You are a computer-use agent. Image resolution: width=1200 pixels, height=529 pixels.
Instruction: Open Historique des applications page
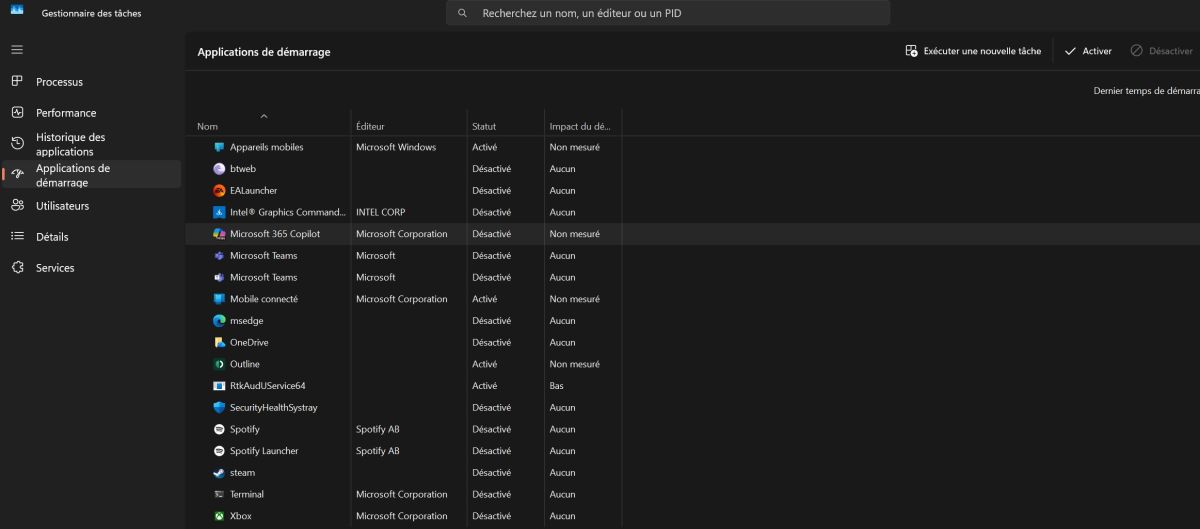(70, 144)
